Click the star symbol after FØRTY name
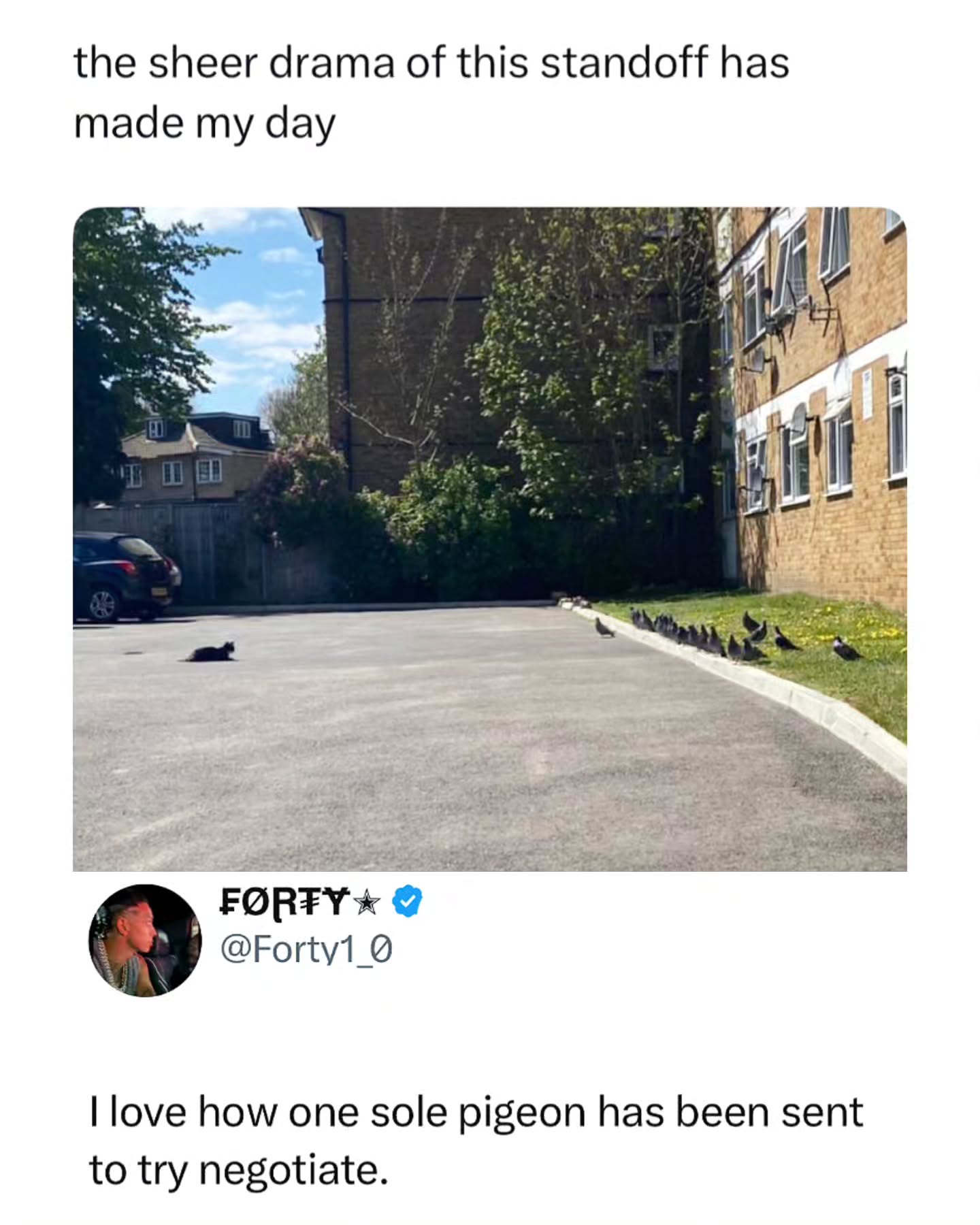980x1225 pixels. (x=367, y=902)
